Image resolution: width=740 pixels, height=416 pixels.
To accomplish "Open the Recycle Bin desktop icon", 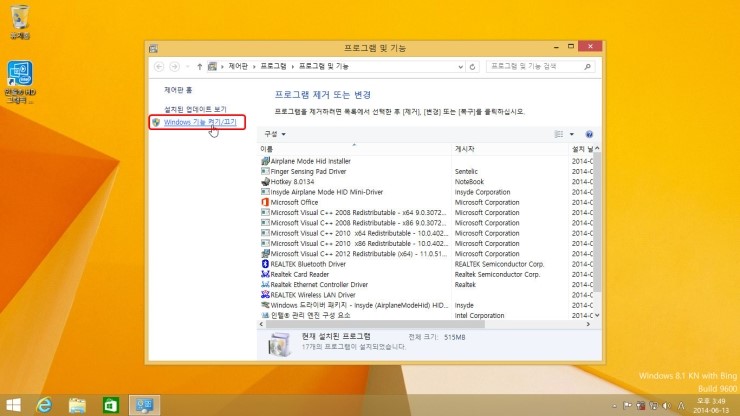I will point(20,21).
